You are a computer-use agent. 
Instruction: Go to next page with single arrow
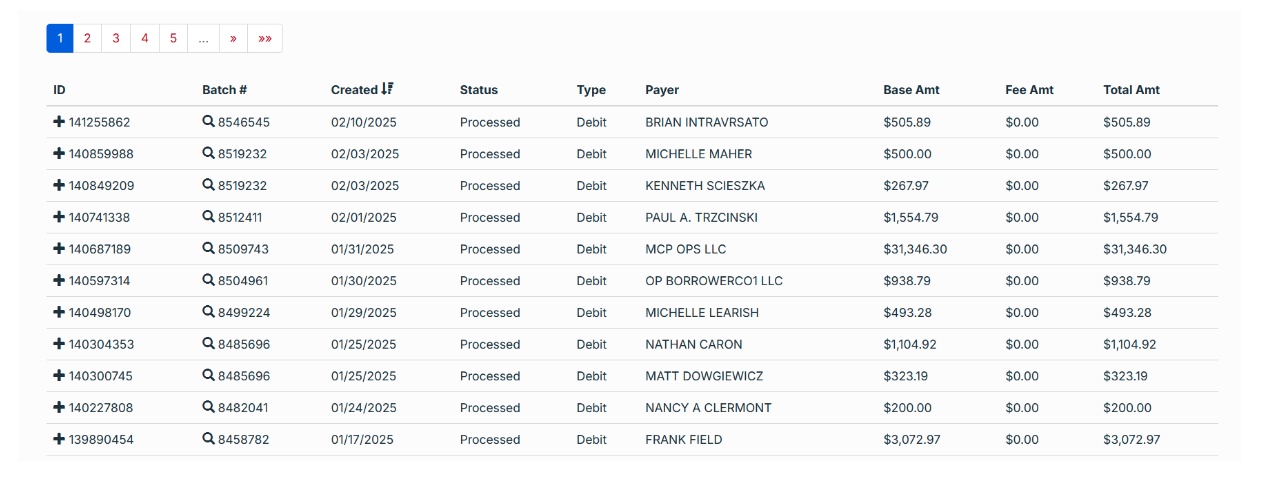[x=233, y=39]
